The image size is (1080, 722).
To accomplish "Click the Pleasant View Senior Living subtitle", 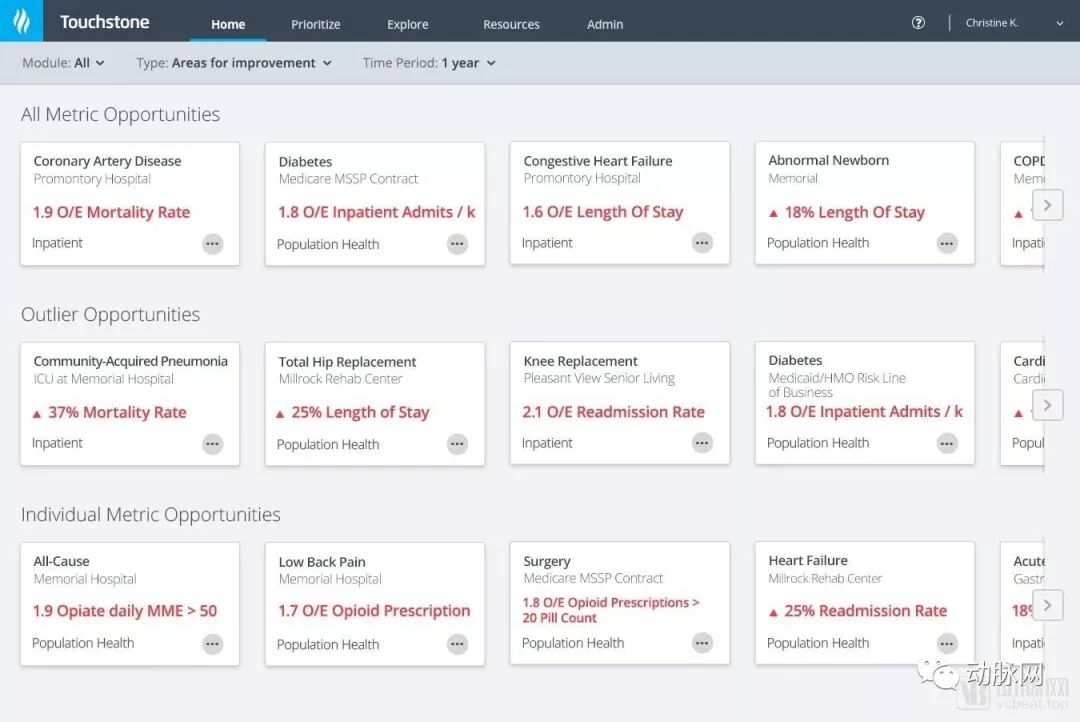I will 599,378.
